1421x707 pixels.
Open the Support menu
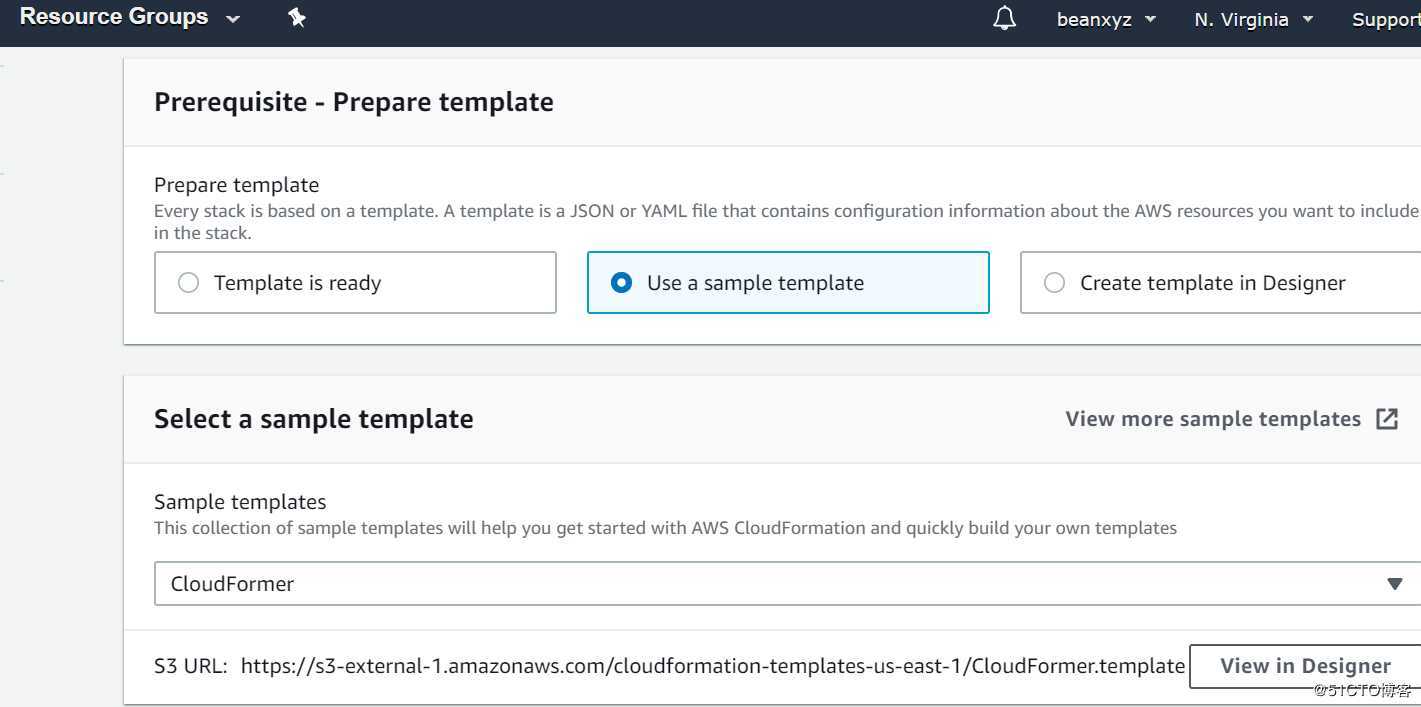[x=1386, y=19]
